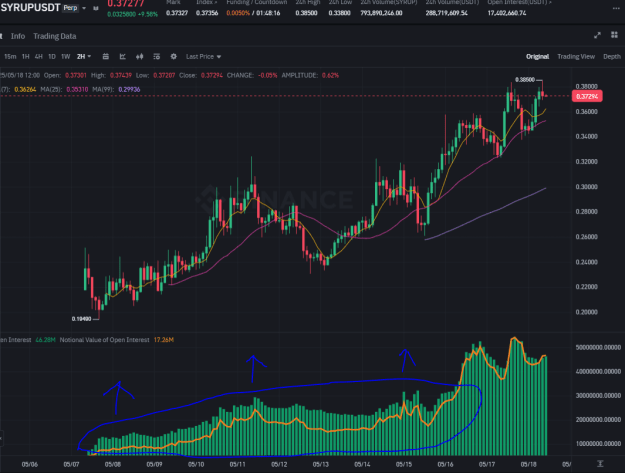This screenshot has width=625, height=473.
Task: Click the AMPLITUDE value 0.62%
Action: click(330, 75)
